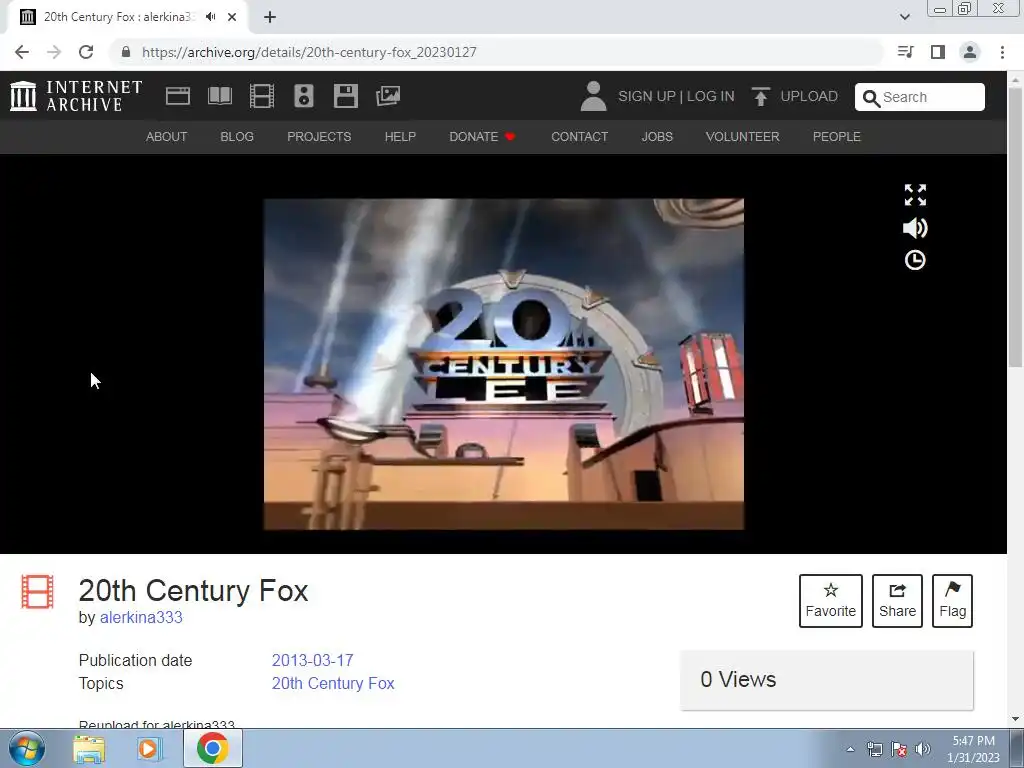This screenshot has height=768, width=1024.
Task: Expand the tab search chevron
Action: tap(904, 17)
